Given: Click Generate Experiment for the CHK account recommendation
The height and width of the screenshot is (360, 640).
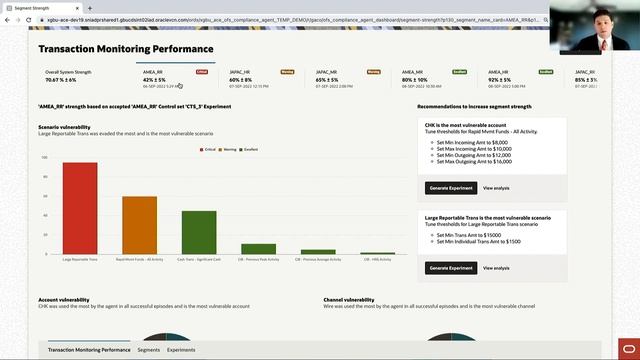Looking at the screenshot, I should point(451,188).
